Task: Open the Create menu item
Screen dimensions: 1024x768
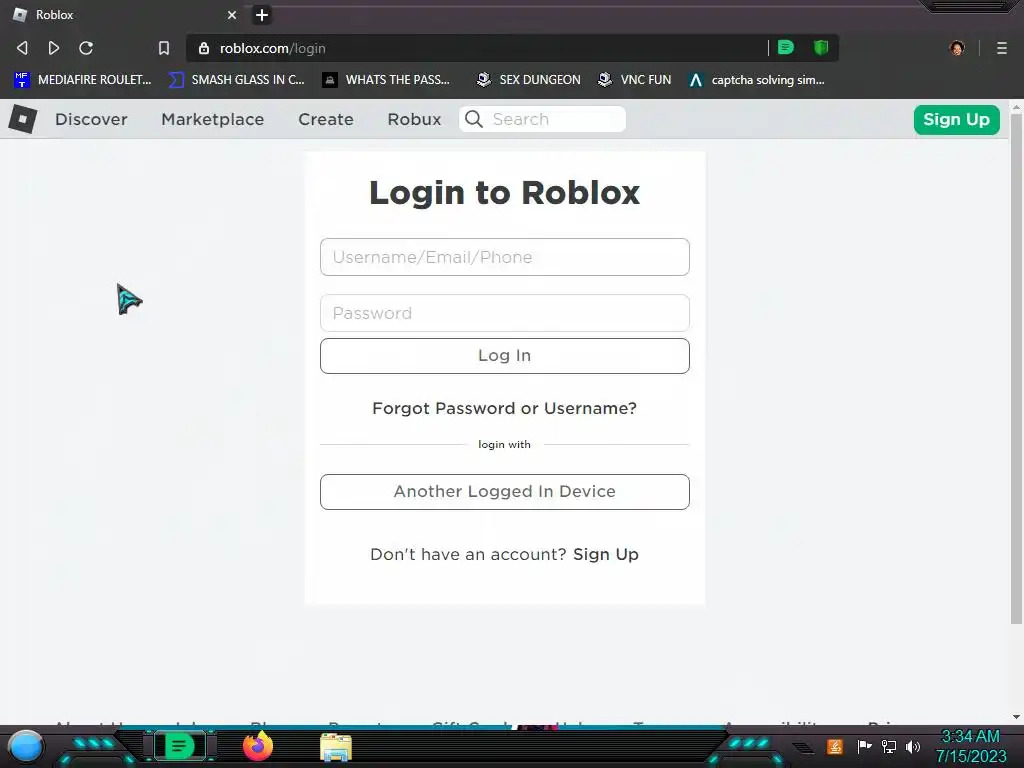Action: (326, 120)
